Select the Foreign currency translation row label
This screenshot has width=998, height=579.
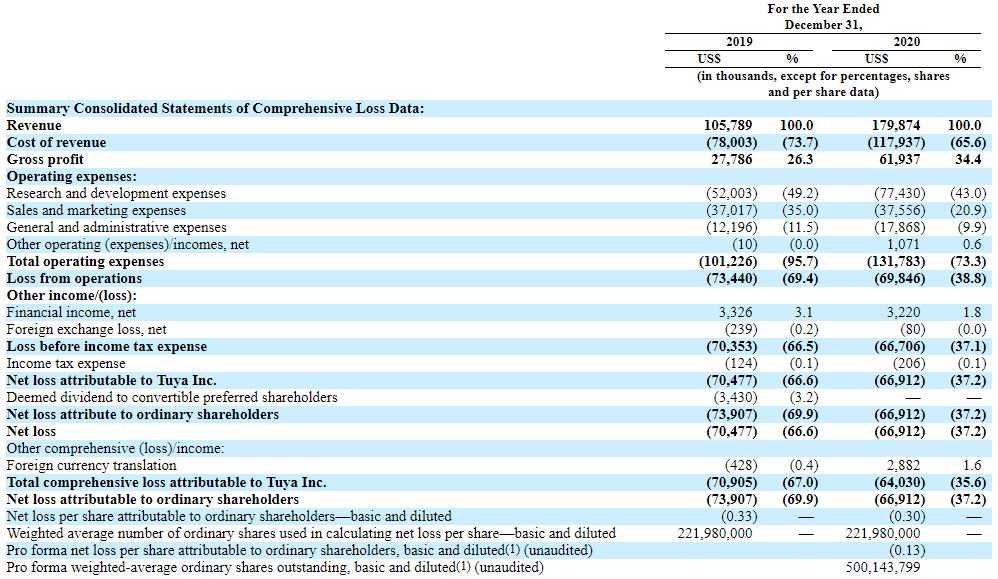pos(91,466)
